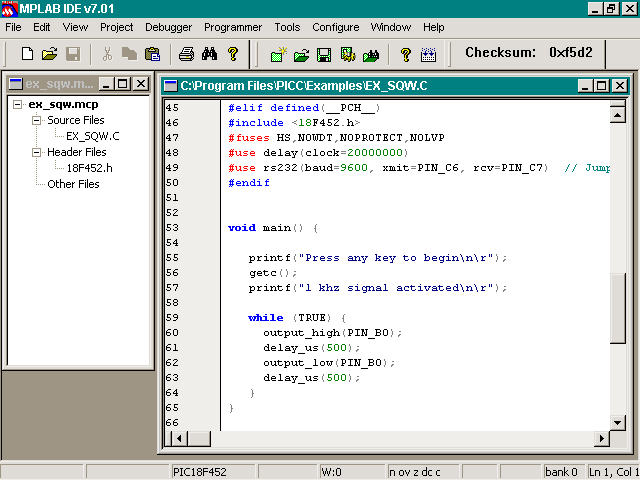
Task: Collapse the ex_sqw.mcp project tree node
Action: coord(17,104)
